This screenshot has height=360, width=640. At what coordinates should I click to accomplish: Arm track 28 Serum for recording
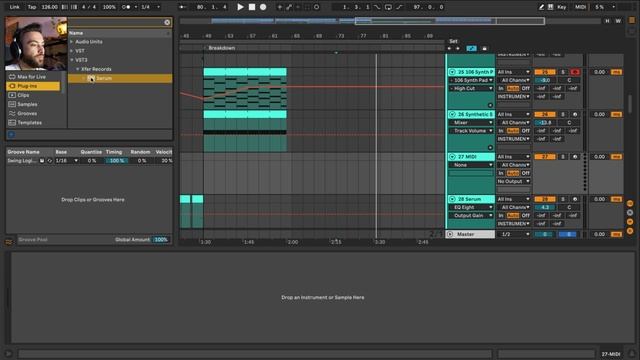coord(575,199)
